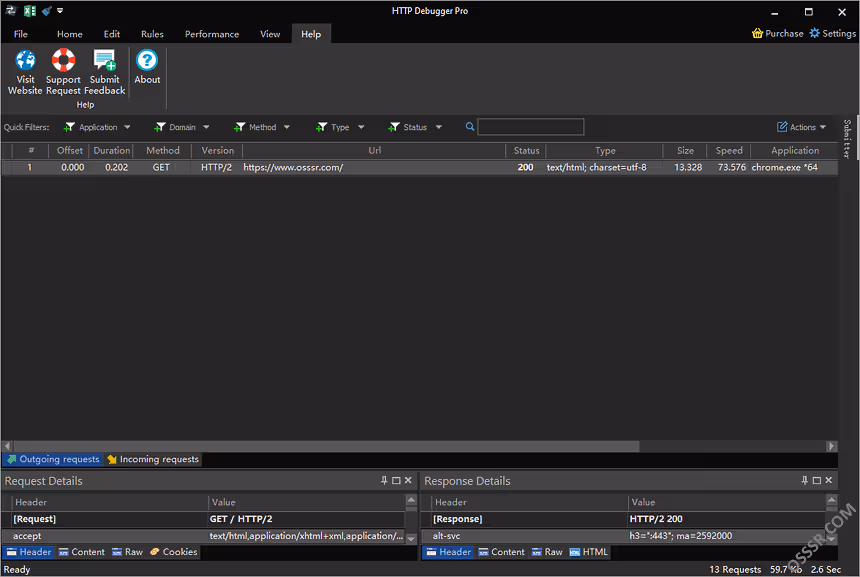Sort by the Size column header

pyautogui.click(x=684, y=150)
